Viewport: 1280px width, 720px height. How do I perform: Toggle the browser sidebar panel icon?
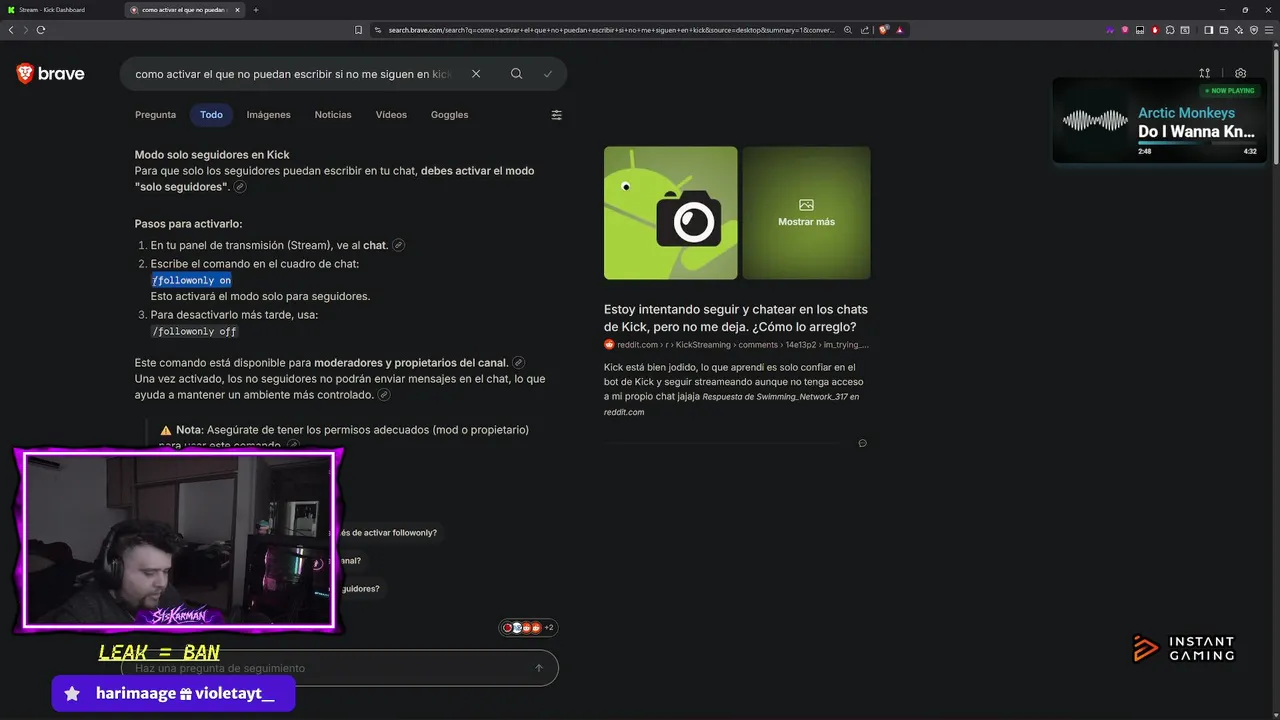click(x=1208, y=30)
